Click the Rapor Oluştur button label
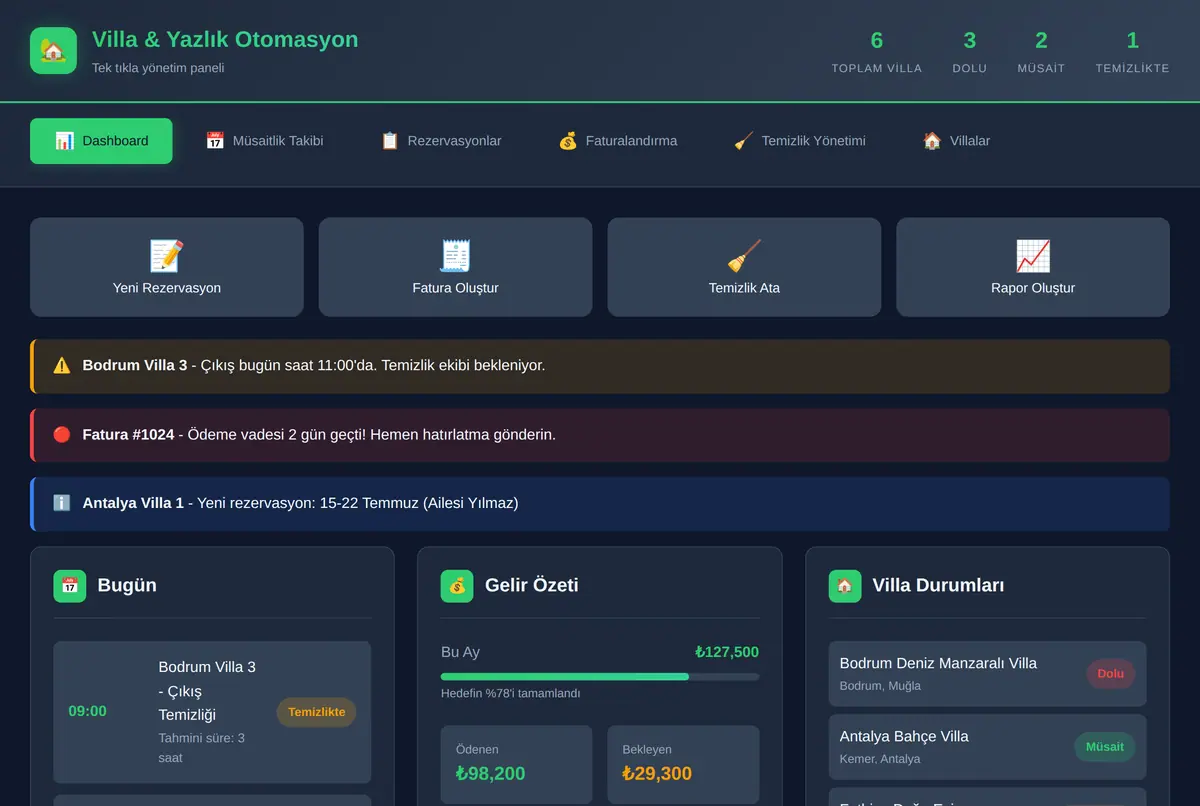1200x806 pixels. 1033,288
